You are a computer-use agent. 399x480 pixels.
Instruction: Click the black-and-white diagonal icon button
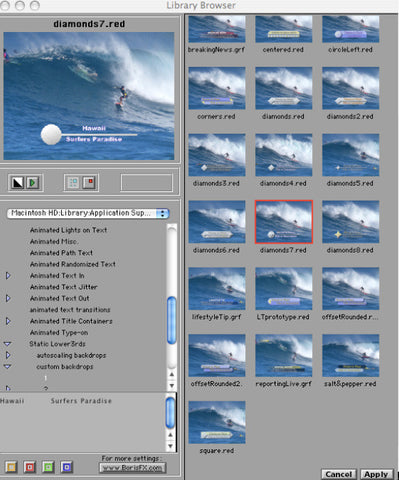coord(17,182)
